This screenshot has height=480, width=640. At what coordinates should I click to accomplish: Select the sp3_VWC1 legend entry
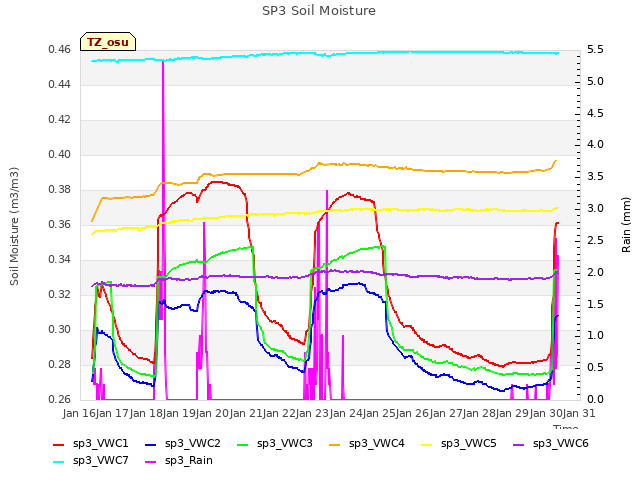point(91,444)
